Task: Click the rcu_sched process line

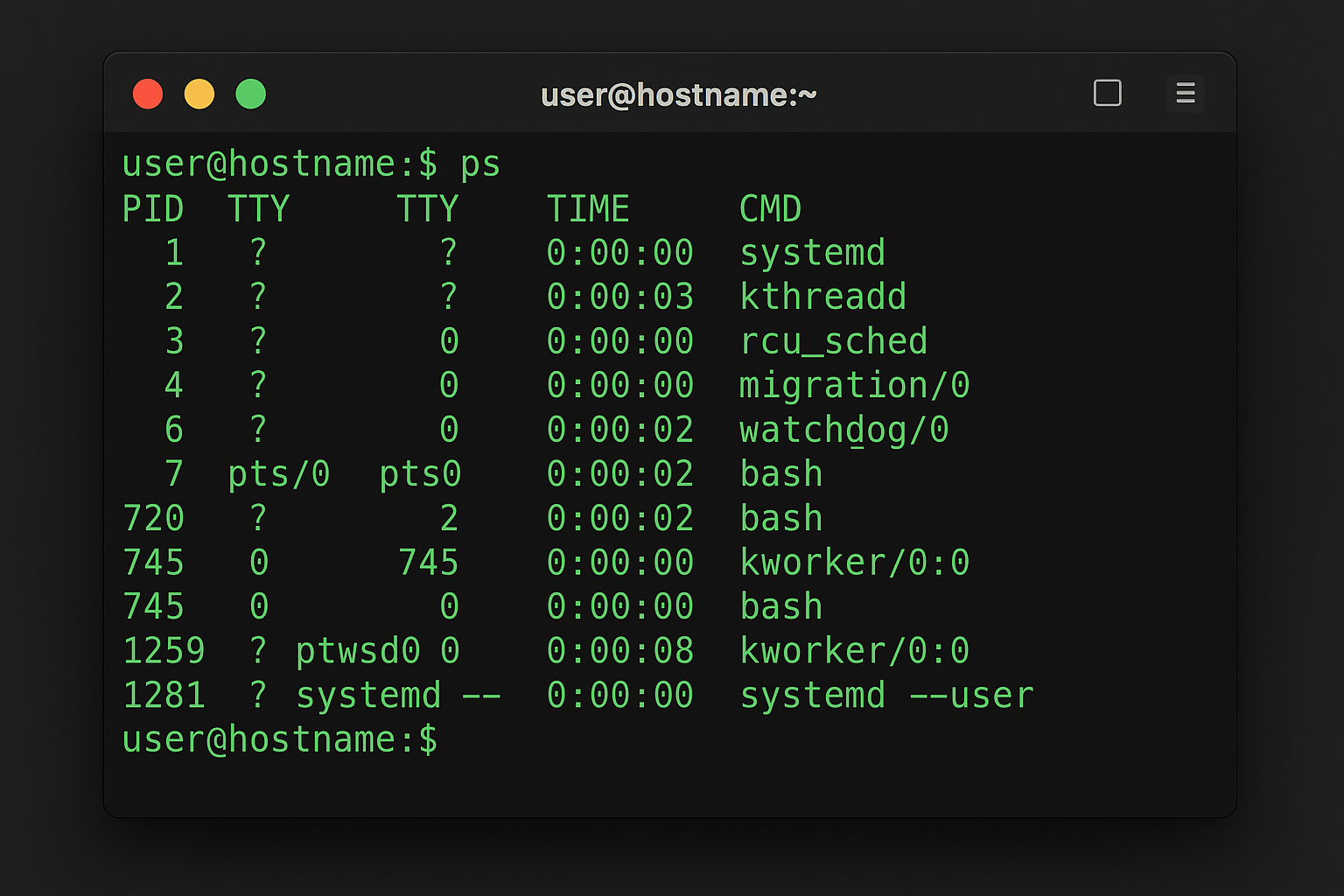Action: click(833, 340)
